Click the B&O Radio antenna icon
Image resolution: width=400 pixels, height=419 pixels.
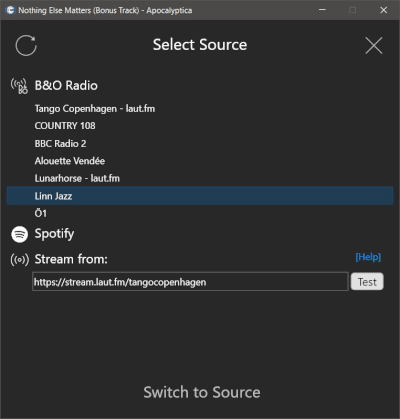(x=19, y=86)
